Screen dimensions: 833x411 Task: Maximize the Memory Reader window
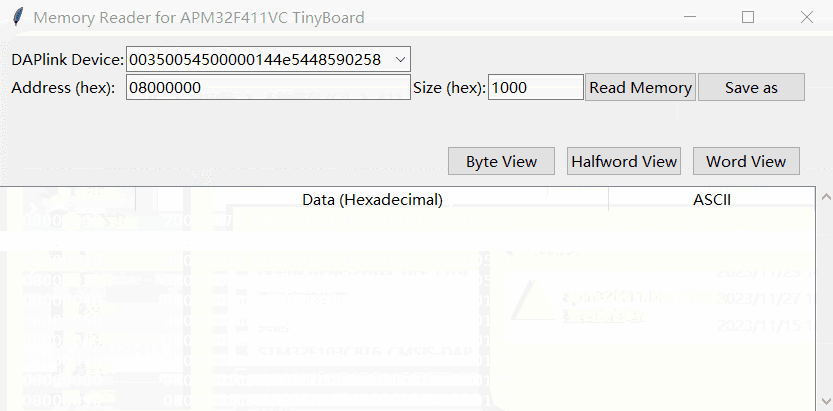(x=748, y=17)
